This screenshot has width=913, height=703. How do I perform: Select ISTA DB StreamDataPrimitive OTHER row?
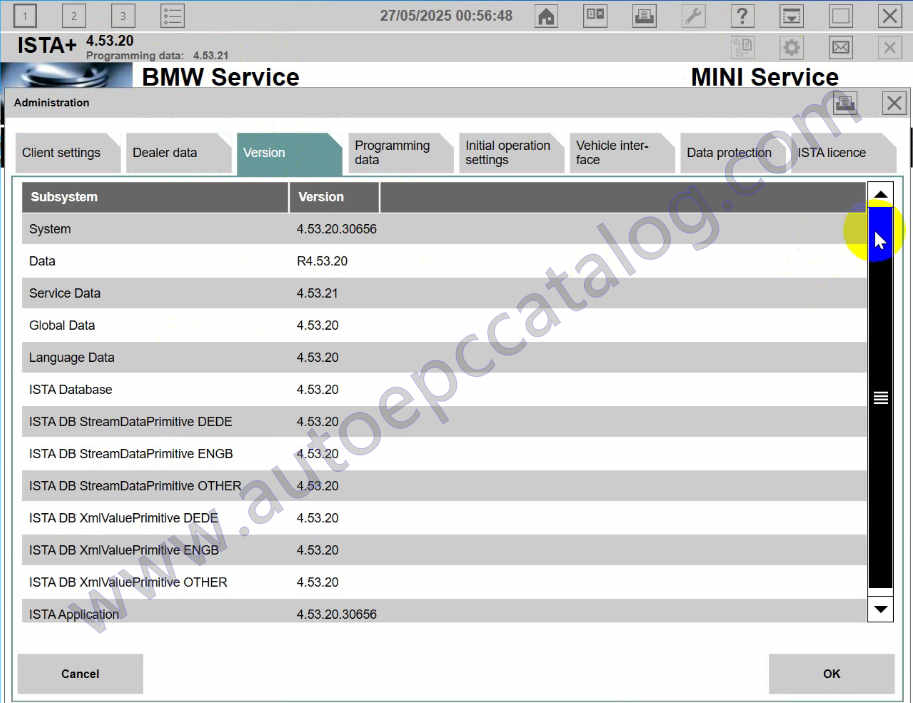(444, 486)
